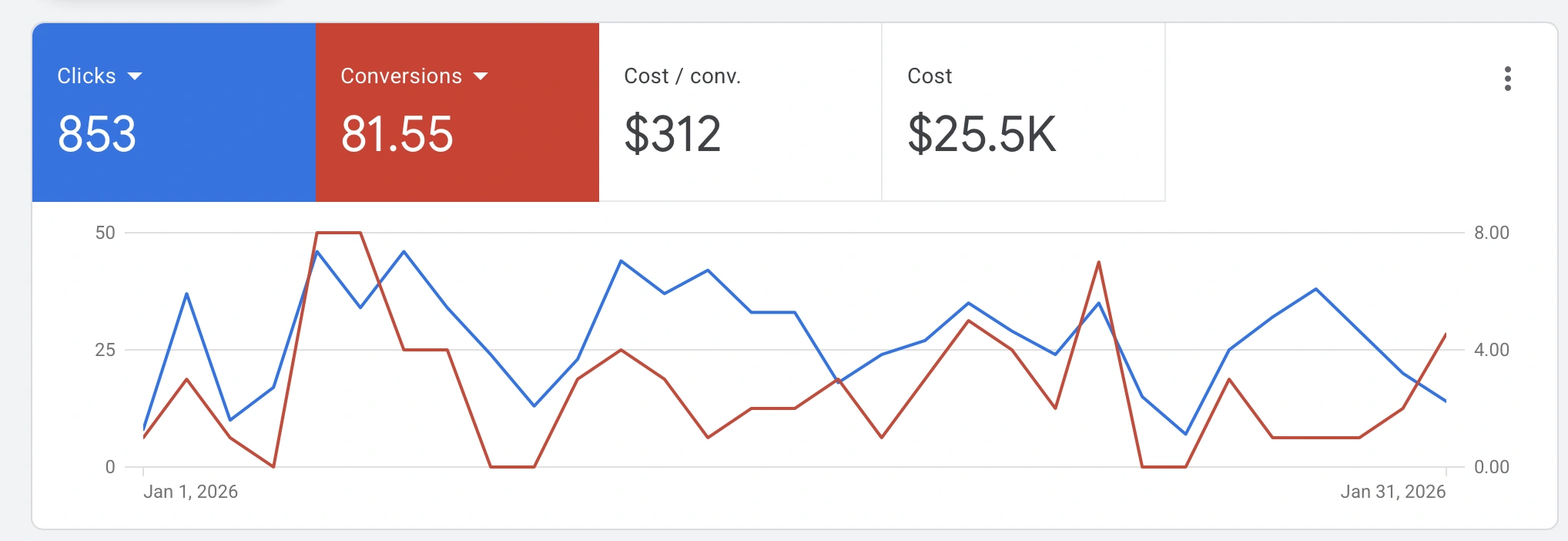Click the 50 left axis label
This screenshot has height=541, width=1568.
[106, 233]
